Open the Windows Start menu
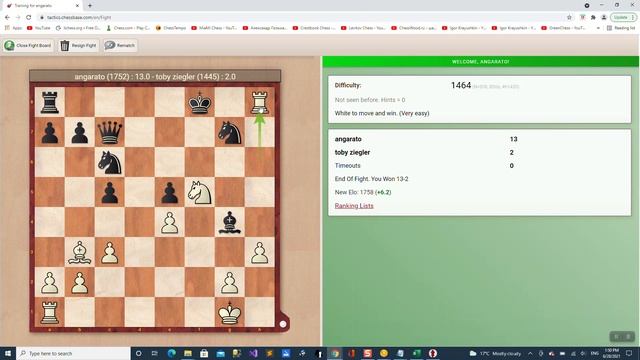Image resolution: width=640 pixels, height=360 pixels. (x=8, y=353)
